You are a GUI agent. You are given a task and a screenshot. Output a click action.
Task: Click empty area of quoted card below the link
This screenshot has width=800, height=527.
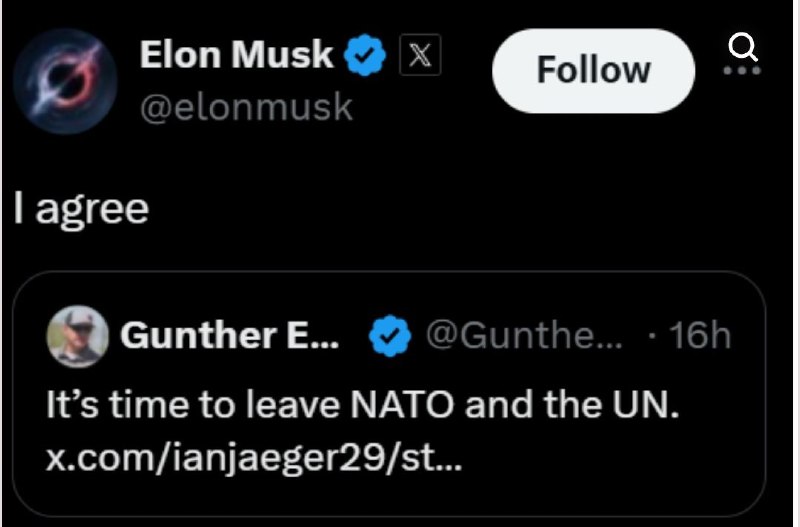click(x=400, y=495)
